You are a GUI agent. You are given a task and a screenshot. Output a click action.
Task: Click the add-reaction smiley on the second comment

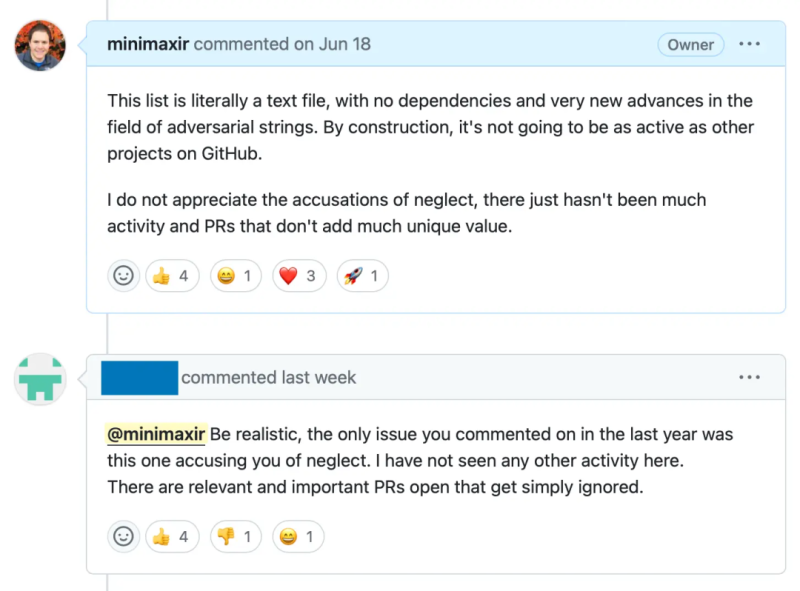point(124,536)
